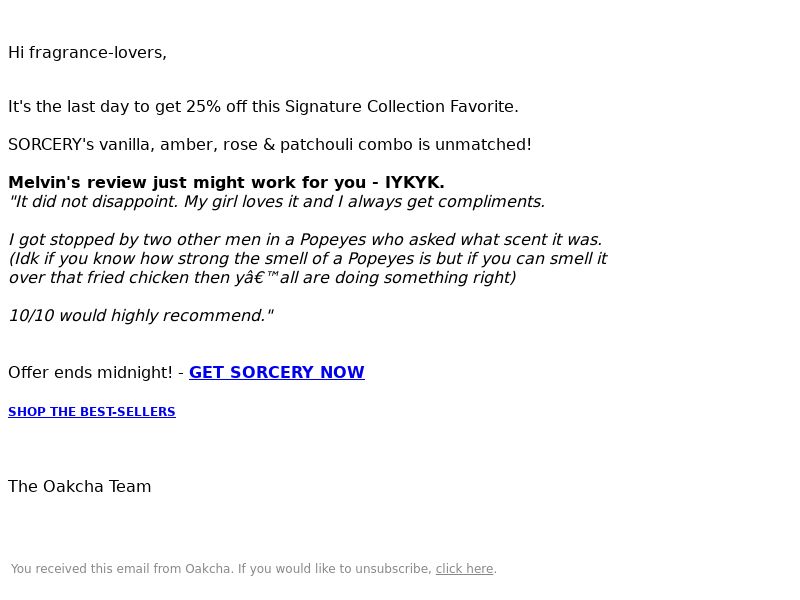Click the "It did not disappoint" quote line

tap(277, 202)
